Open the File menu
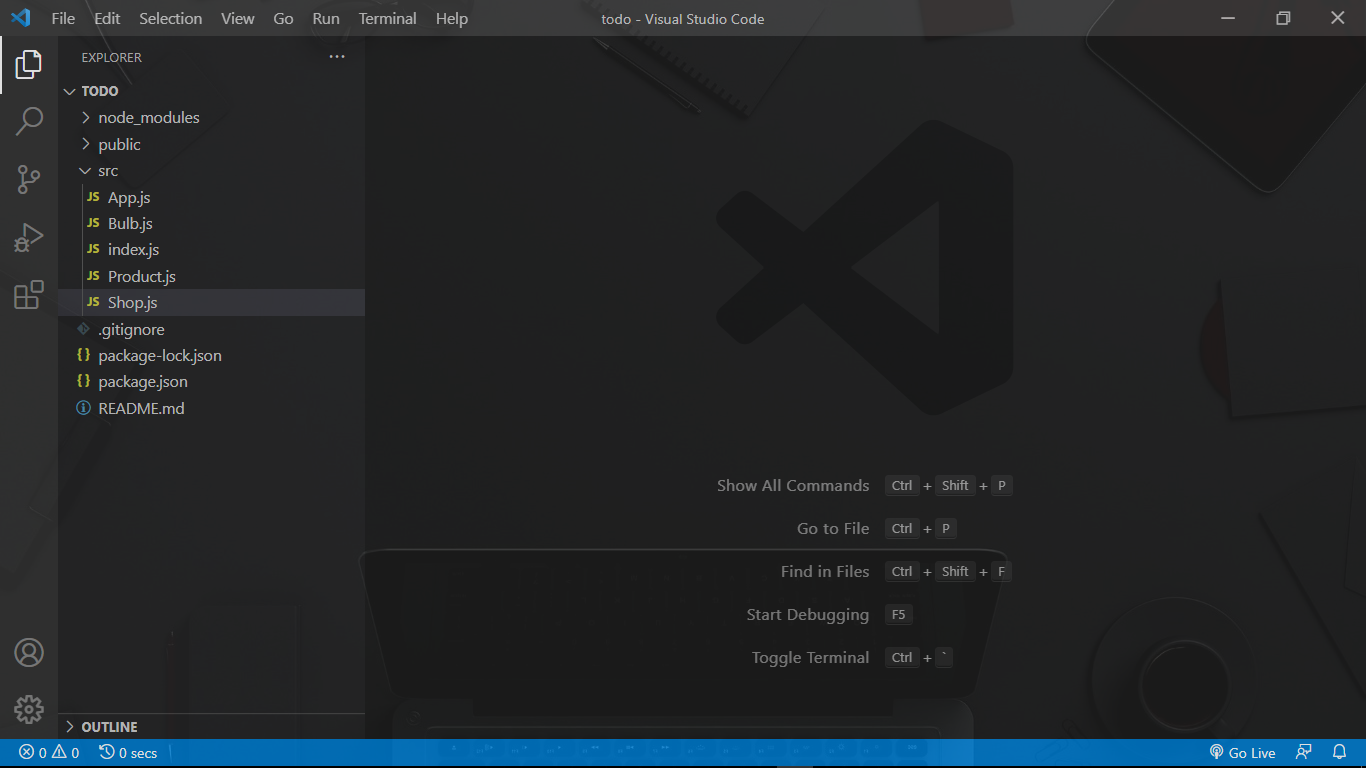Image resolution: width=1366 pixels, height=768 pixels. coord(63,18)
